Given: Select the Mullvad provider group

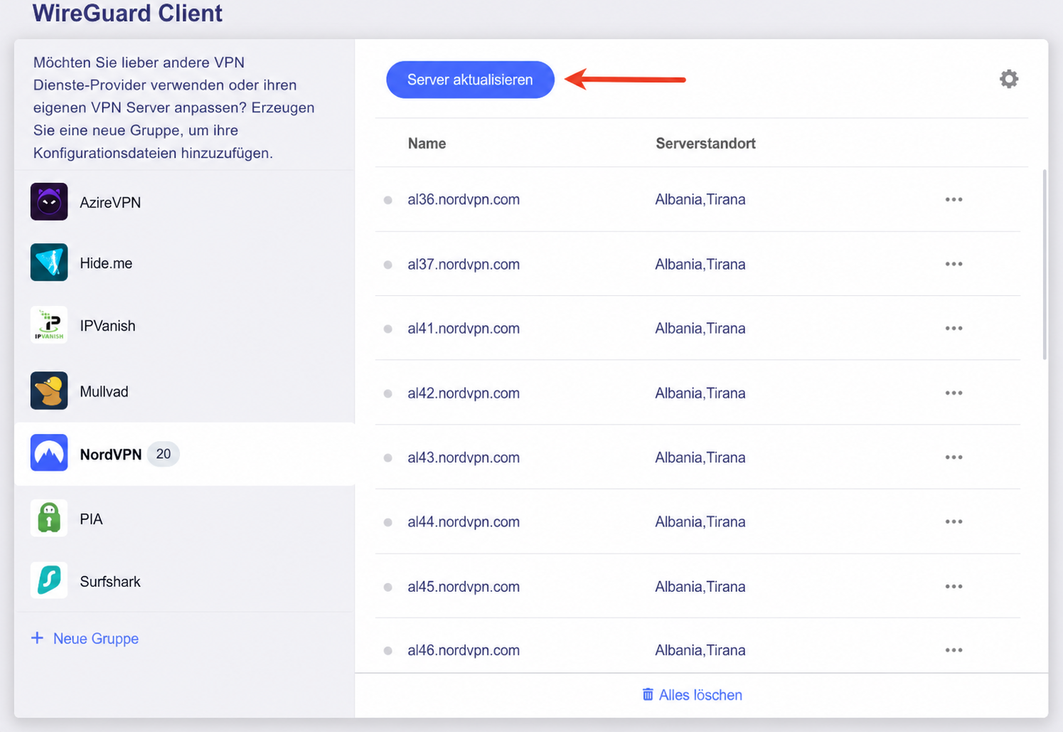Looking at the screenshot, I should (184, 391).
